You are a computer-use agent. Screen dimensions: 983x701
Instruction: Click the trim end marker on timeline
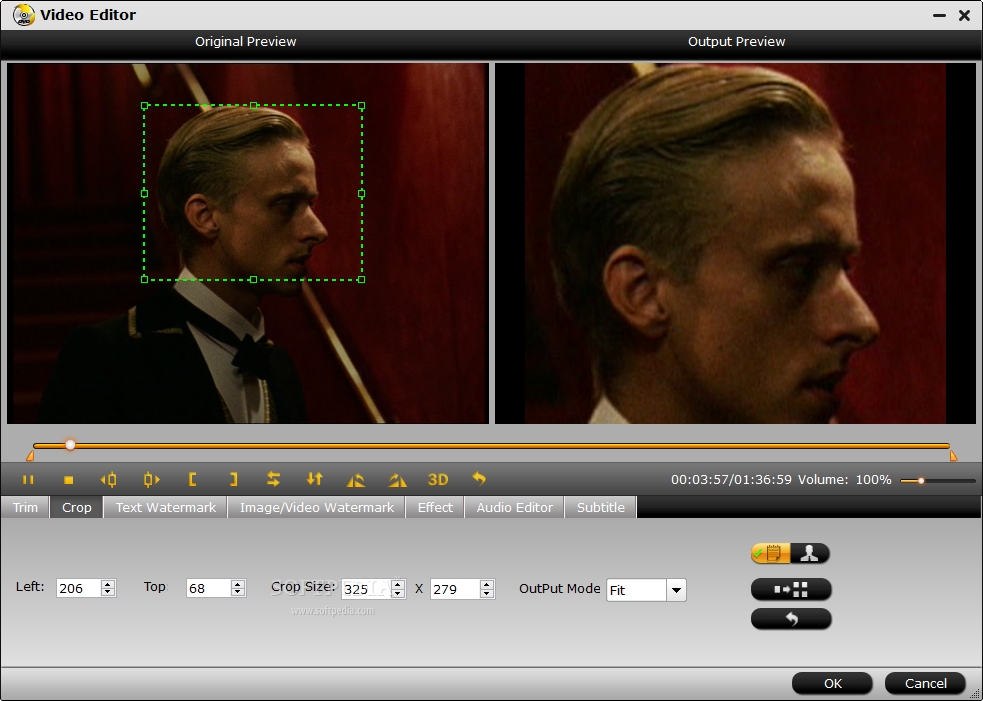click(x=954, y=456)
